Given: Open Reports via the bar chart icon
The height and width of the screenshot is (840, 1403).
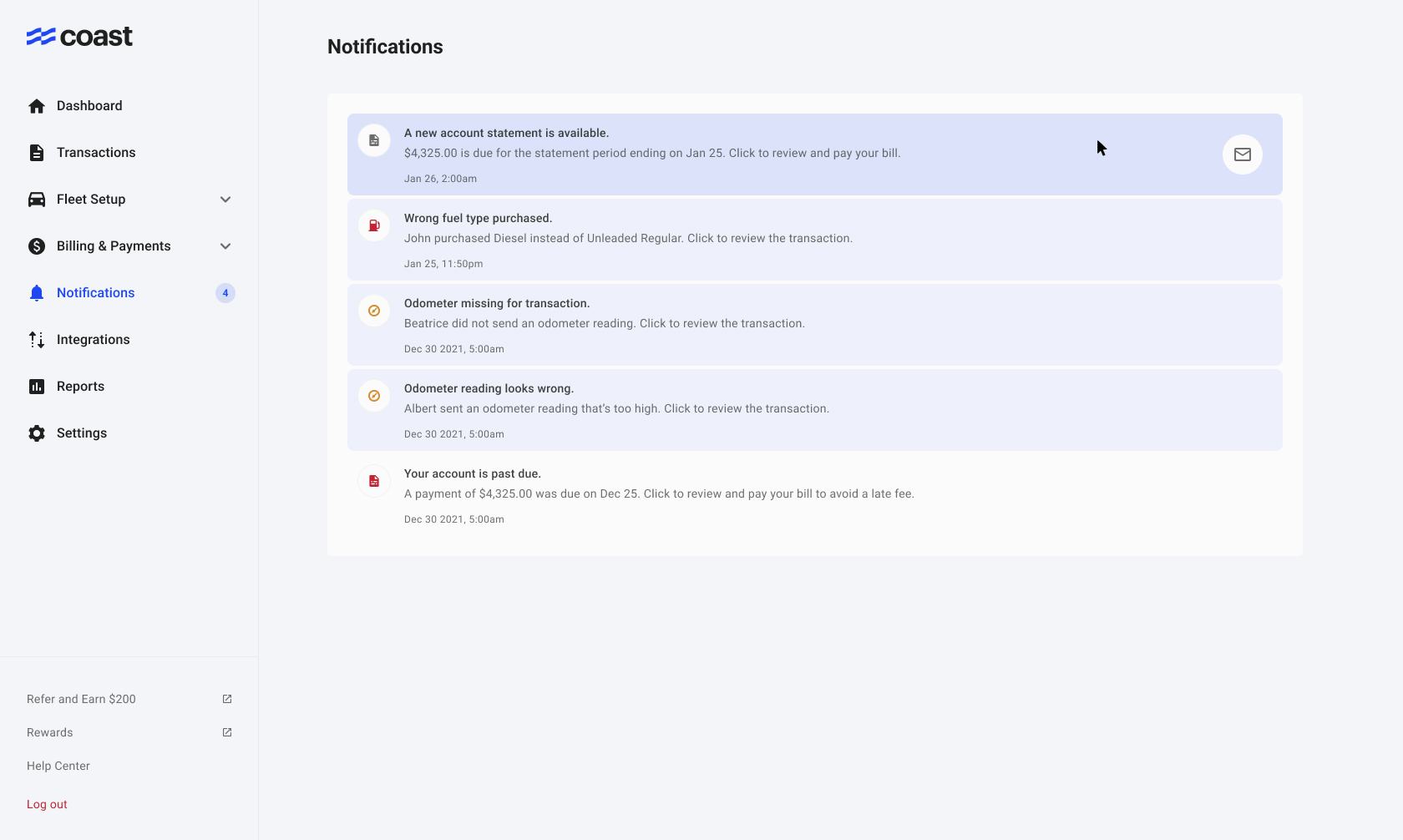Looking at the screenshot, I should 37,386.
